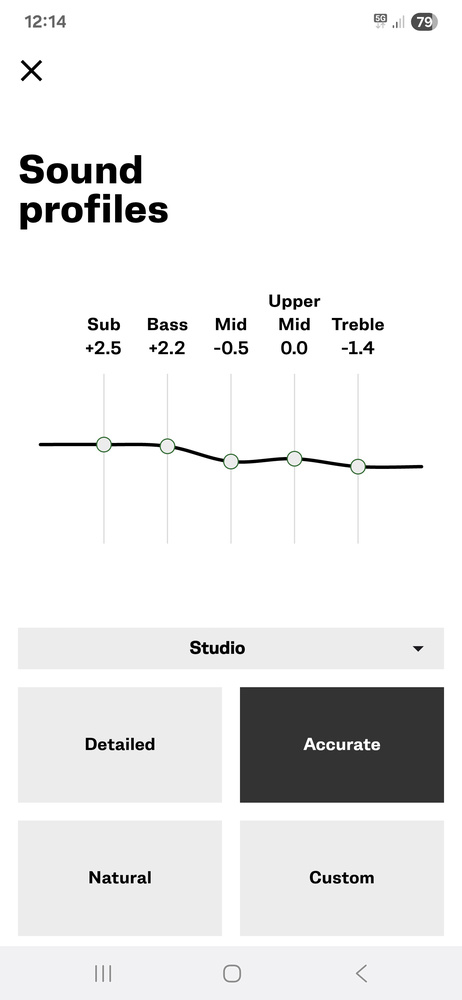Click the Mid band slider handle
Screen dimensions: 462x1000
point(231,461)
